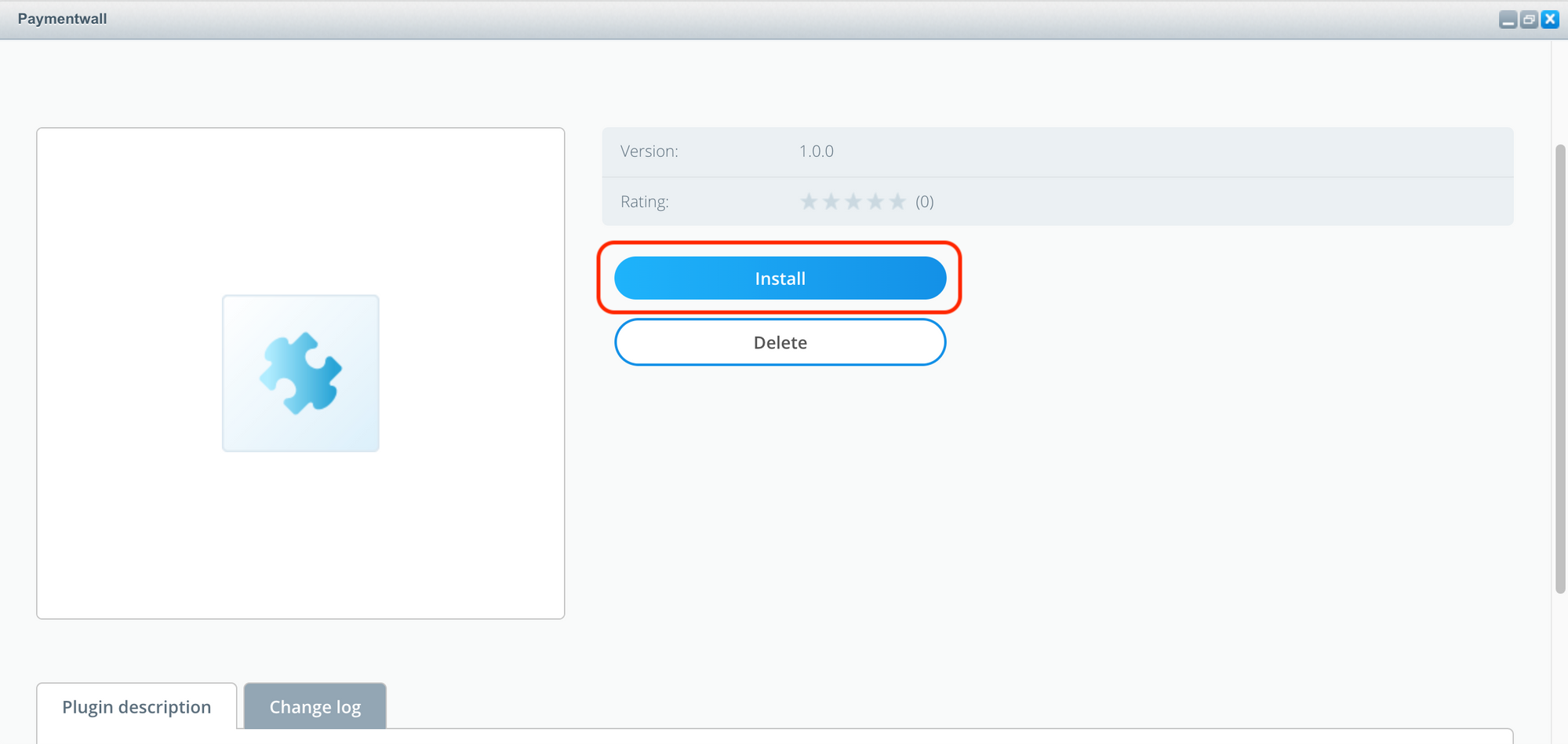Close the Paymentwall window

1550,20
